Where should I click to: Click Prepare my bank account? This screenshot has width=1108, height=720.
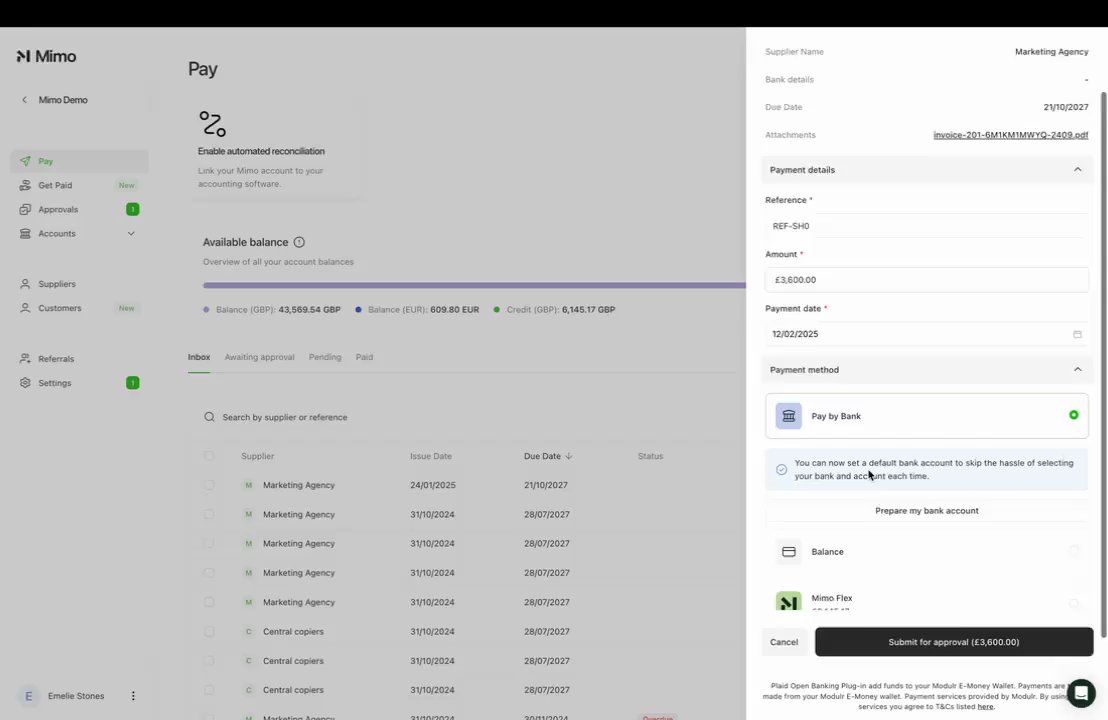(926, 511)
